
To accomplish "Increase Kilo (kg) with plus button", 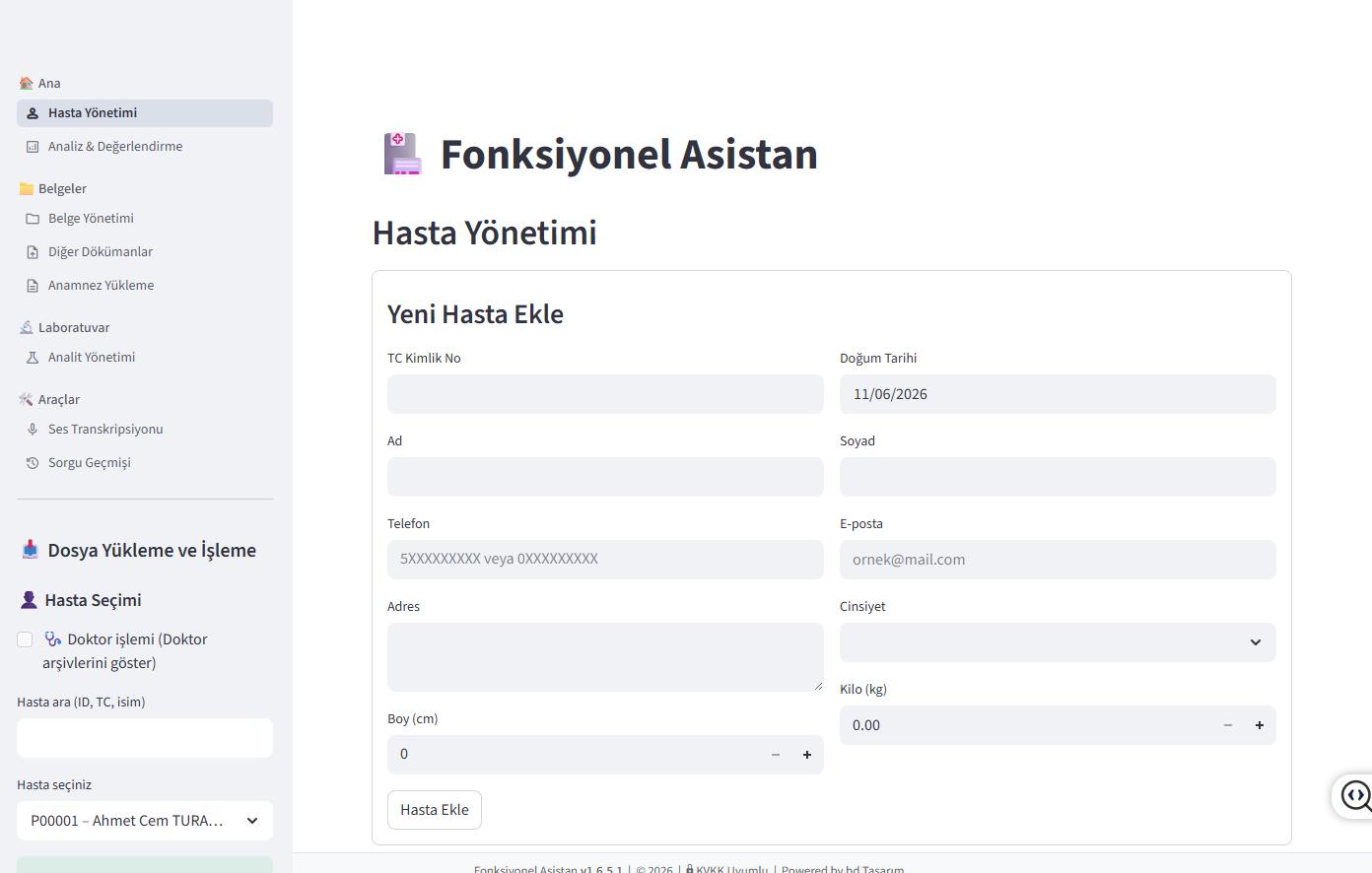I will [1260, 725].
